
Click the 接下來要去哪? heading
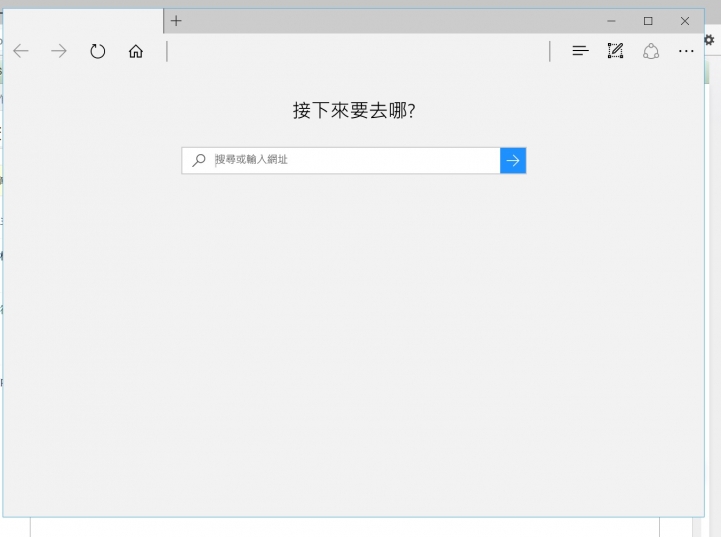click(x=354, y=111)
